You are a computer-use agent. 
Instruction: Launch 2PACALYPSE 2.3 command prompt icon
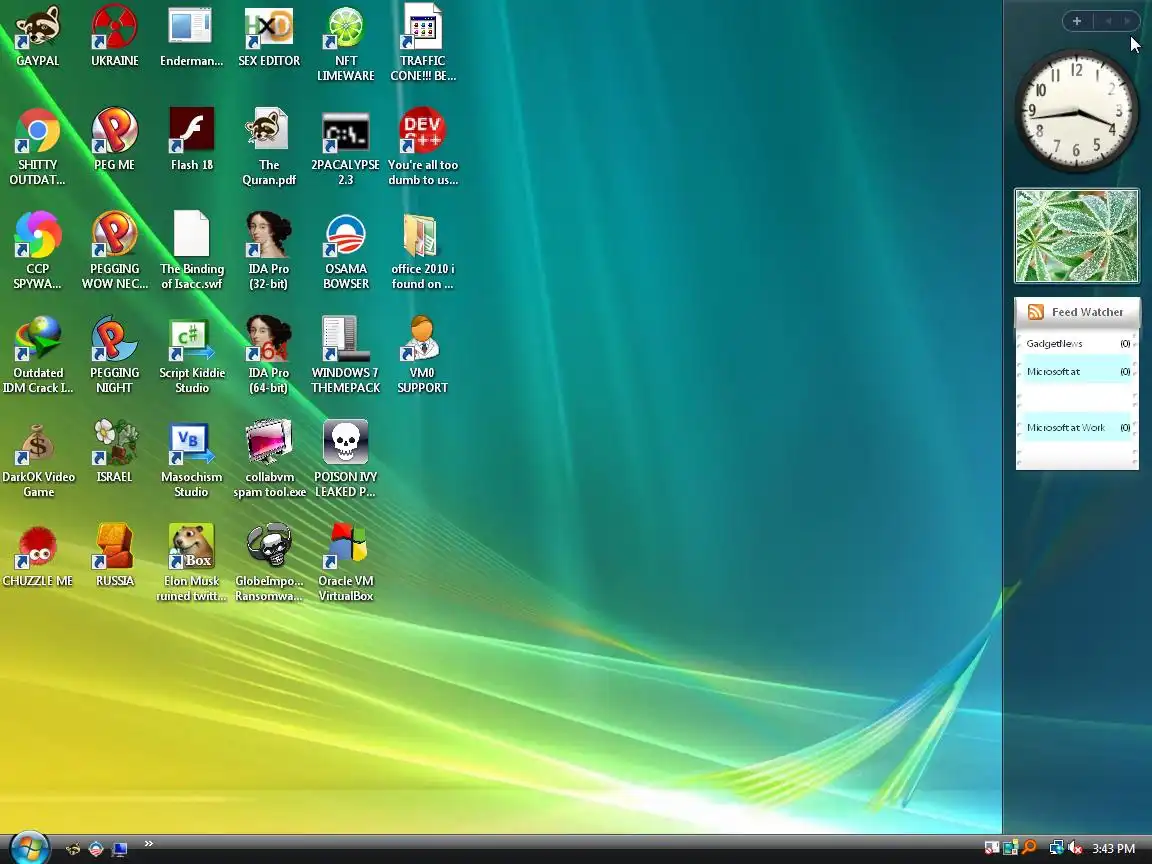[345, 147]
